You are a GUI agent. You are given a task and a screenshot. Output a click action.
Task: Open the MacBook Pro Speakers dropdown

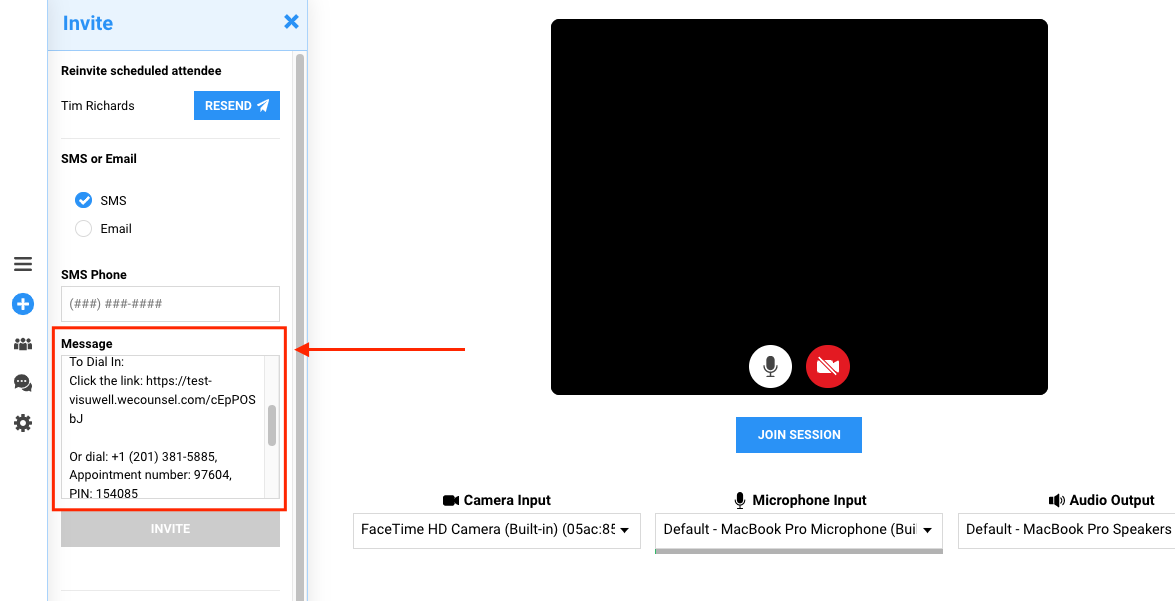pos(1066,530)
